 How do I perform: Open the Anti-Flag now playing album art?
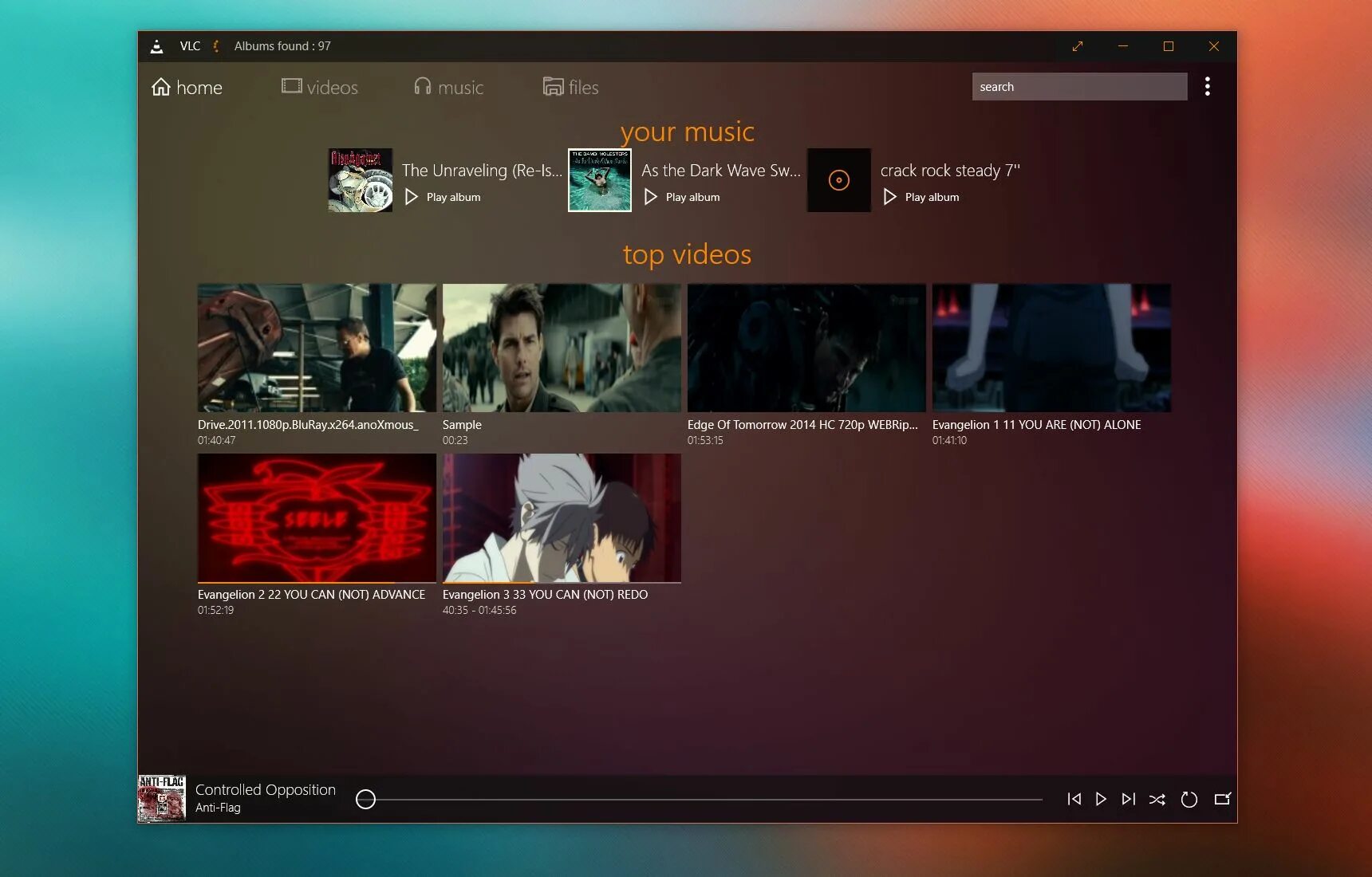(162, 799)
